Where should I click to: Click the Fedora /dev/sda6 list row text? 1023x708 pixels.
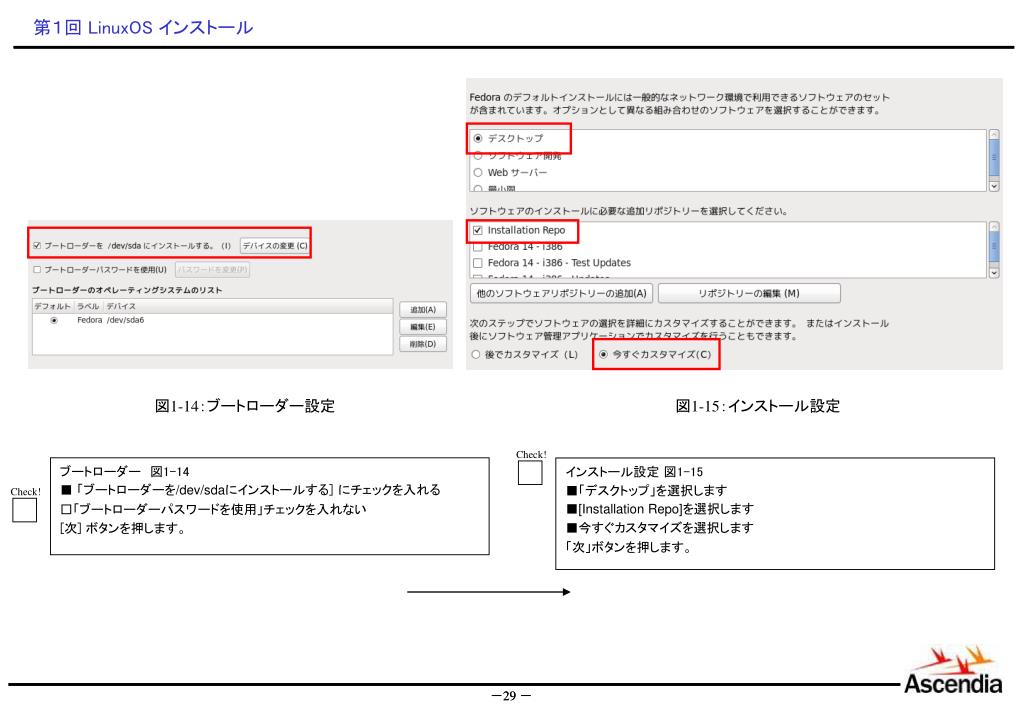tap(110, 320)
